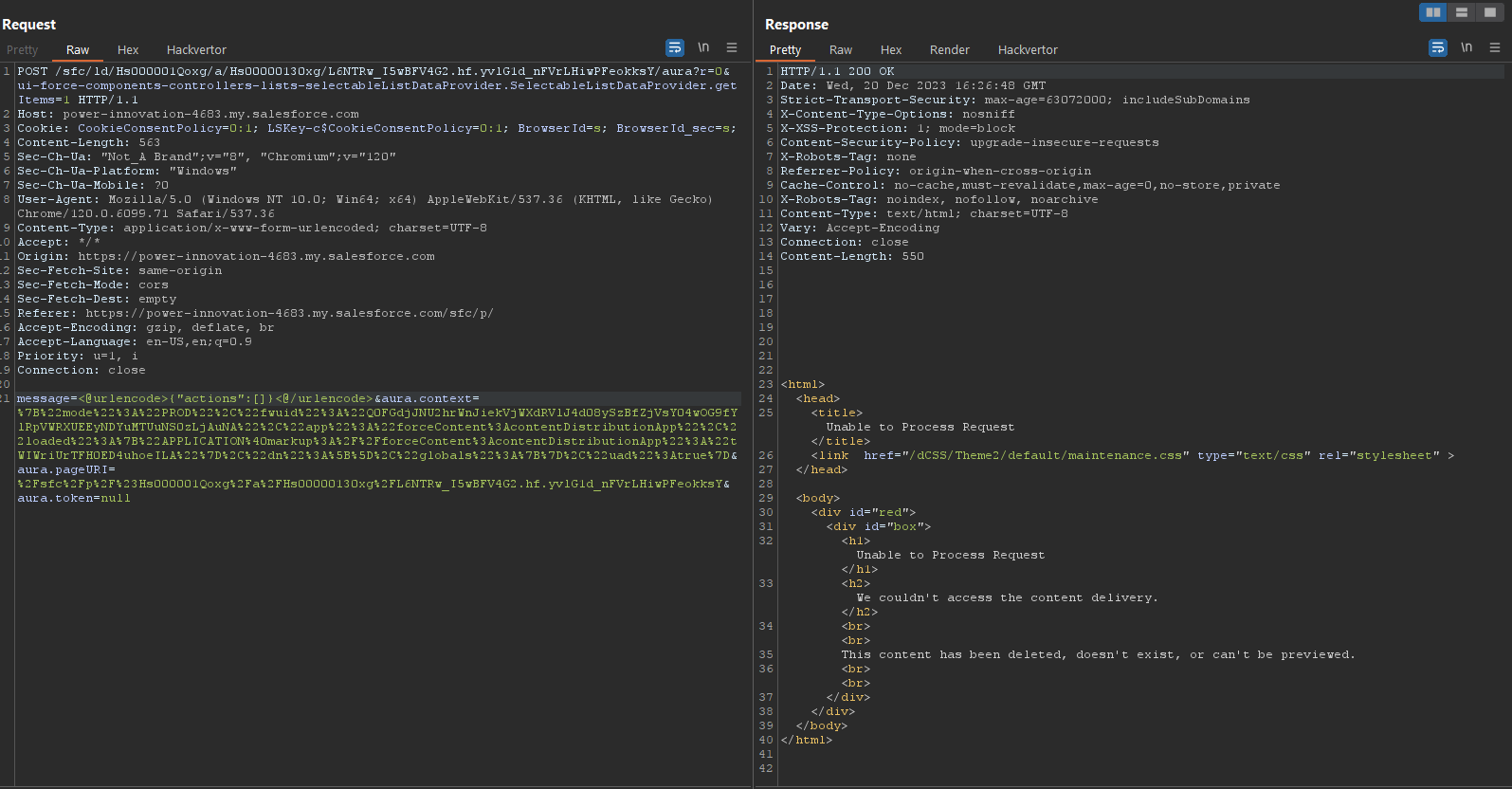Click the Request panel title
Image resolution: width=1512 pixels, height=789 pixels.
28,25
